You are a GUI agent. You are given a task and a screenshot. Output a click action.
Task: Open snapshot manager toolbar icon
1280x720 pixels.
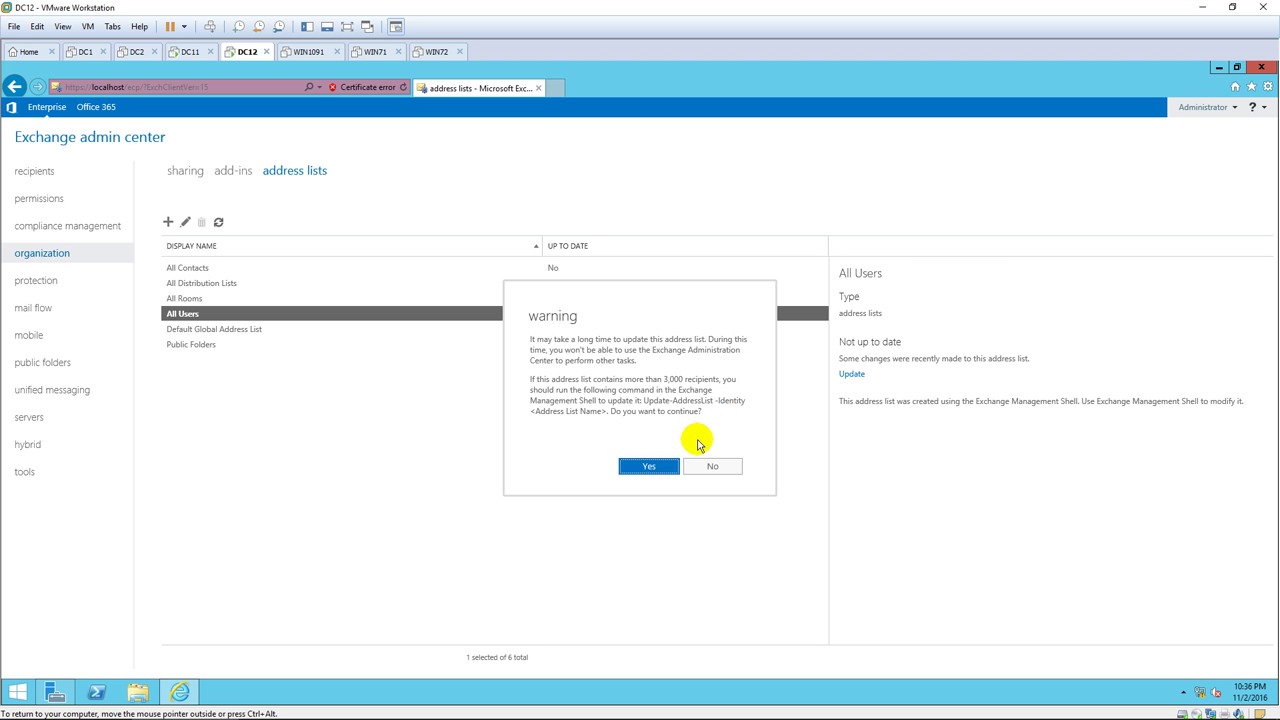coord(279,26)
